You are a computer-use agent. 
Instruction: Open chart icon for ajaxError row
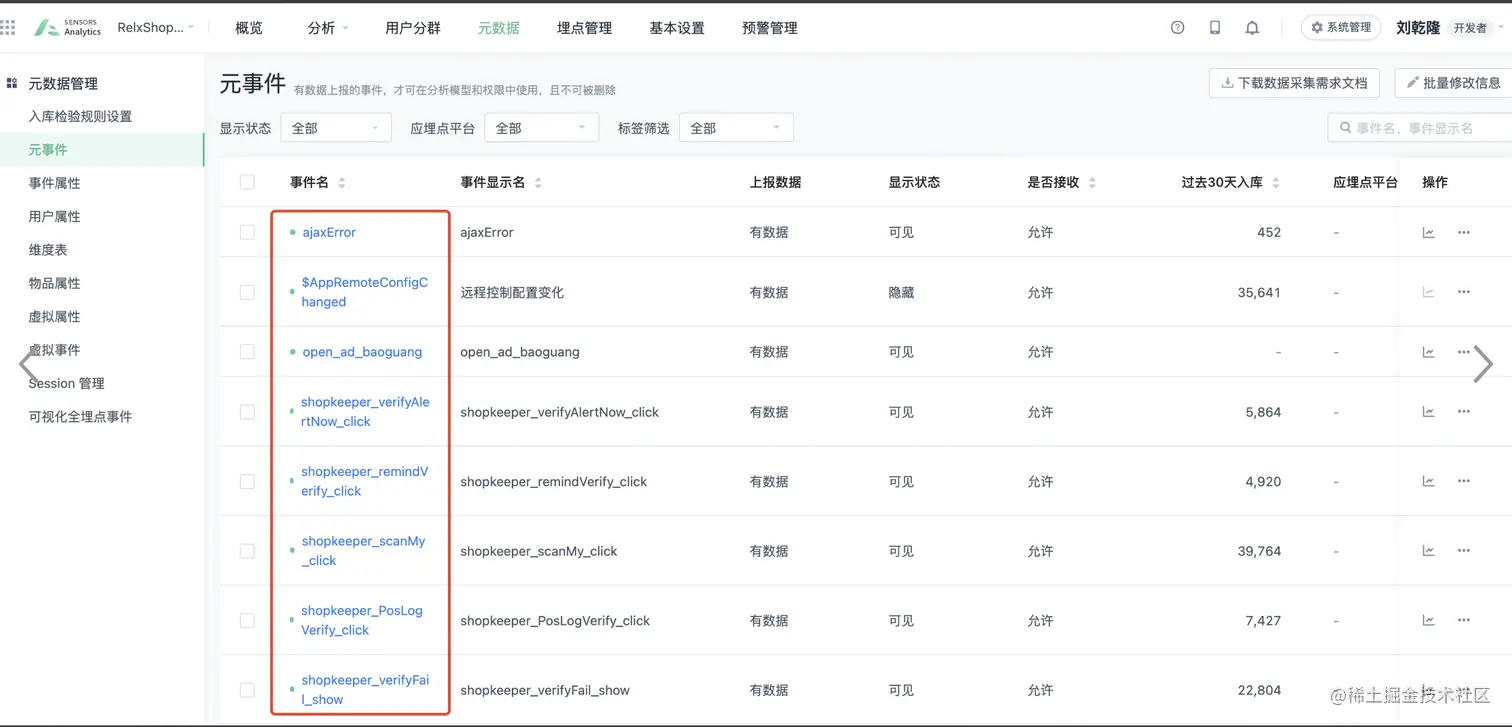click(1428, 232)
